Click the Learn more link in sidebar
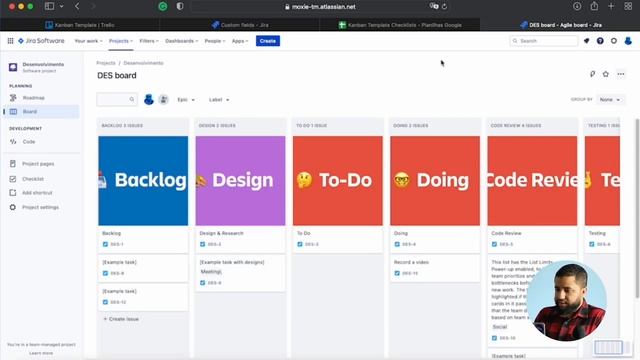The width and height of the screenshot is (640, 360). [41, 353]
